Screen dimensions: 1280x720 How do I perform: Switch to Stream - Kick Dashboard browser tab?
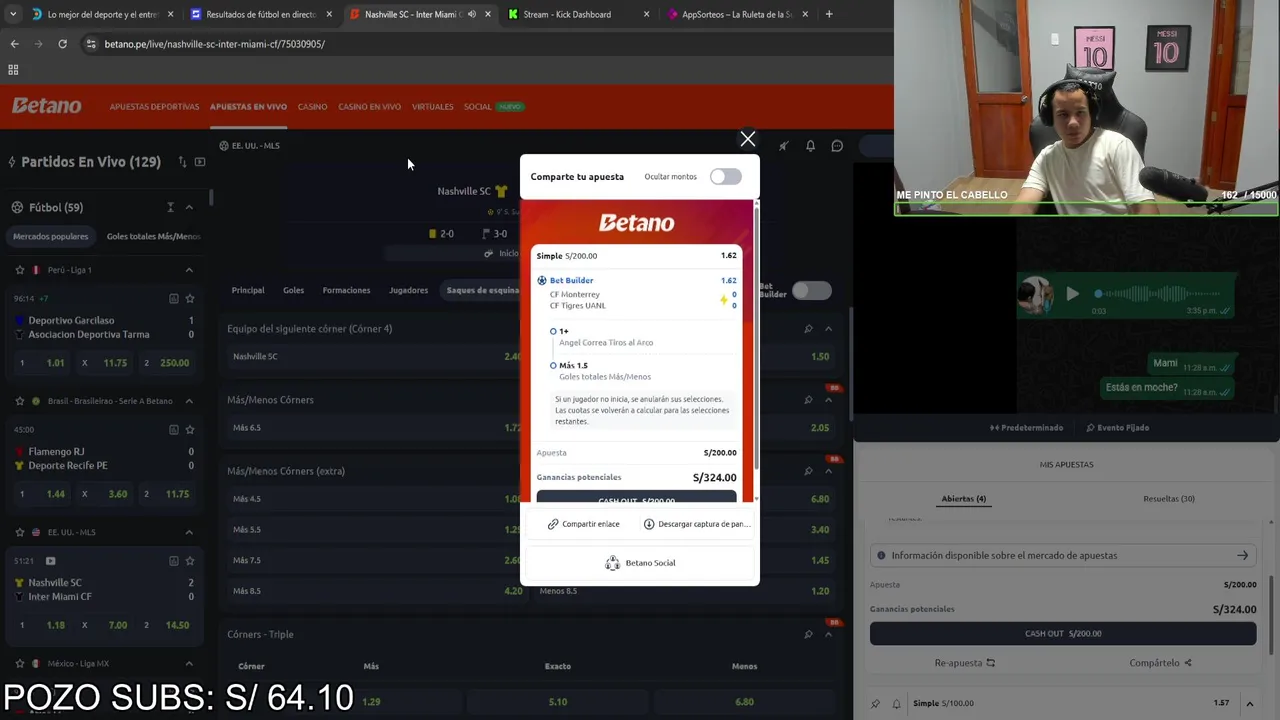tap(578, 14)
